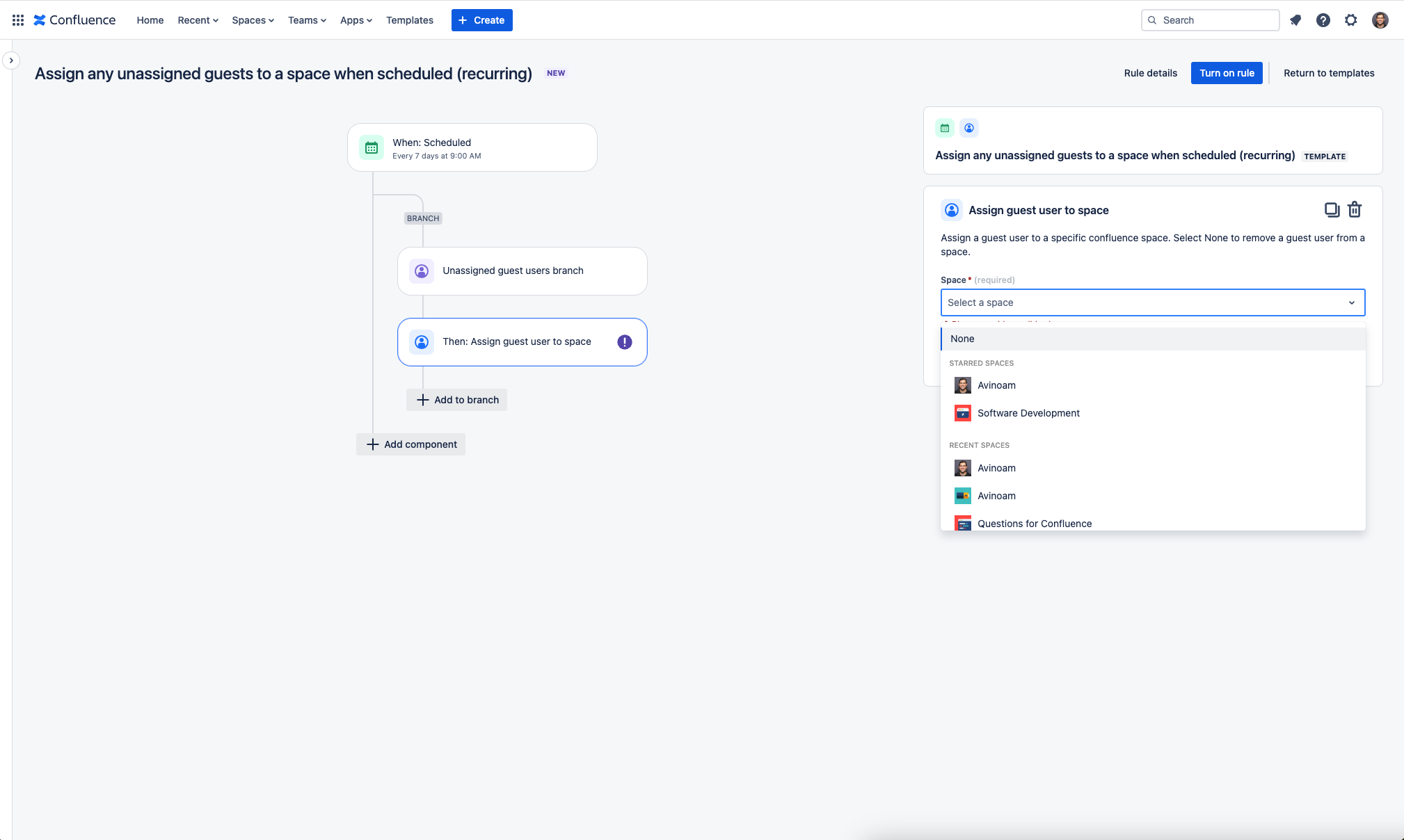Click into the Search field

[x=1210, y=20]
